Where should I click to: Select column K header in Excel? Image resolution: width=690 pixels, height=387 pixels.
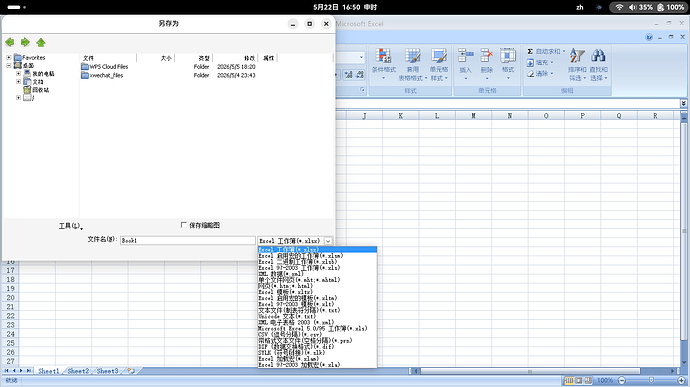tap(400, 116)
